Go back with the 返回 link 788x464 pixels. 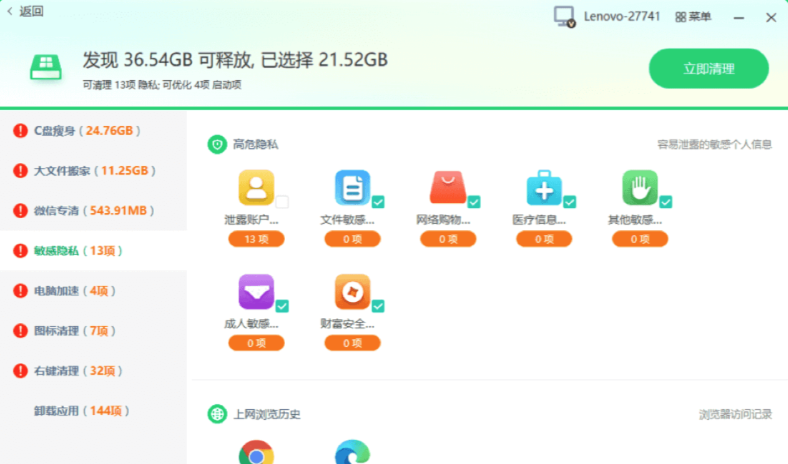[x=26, y=11]
